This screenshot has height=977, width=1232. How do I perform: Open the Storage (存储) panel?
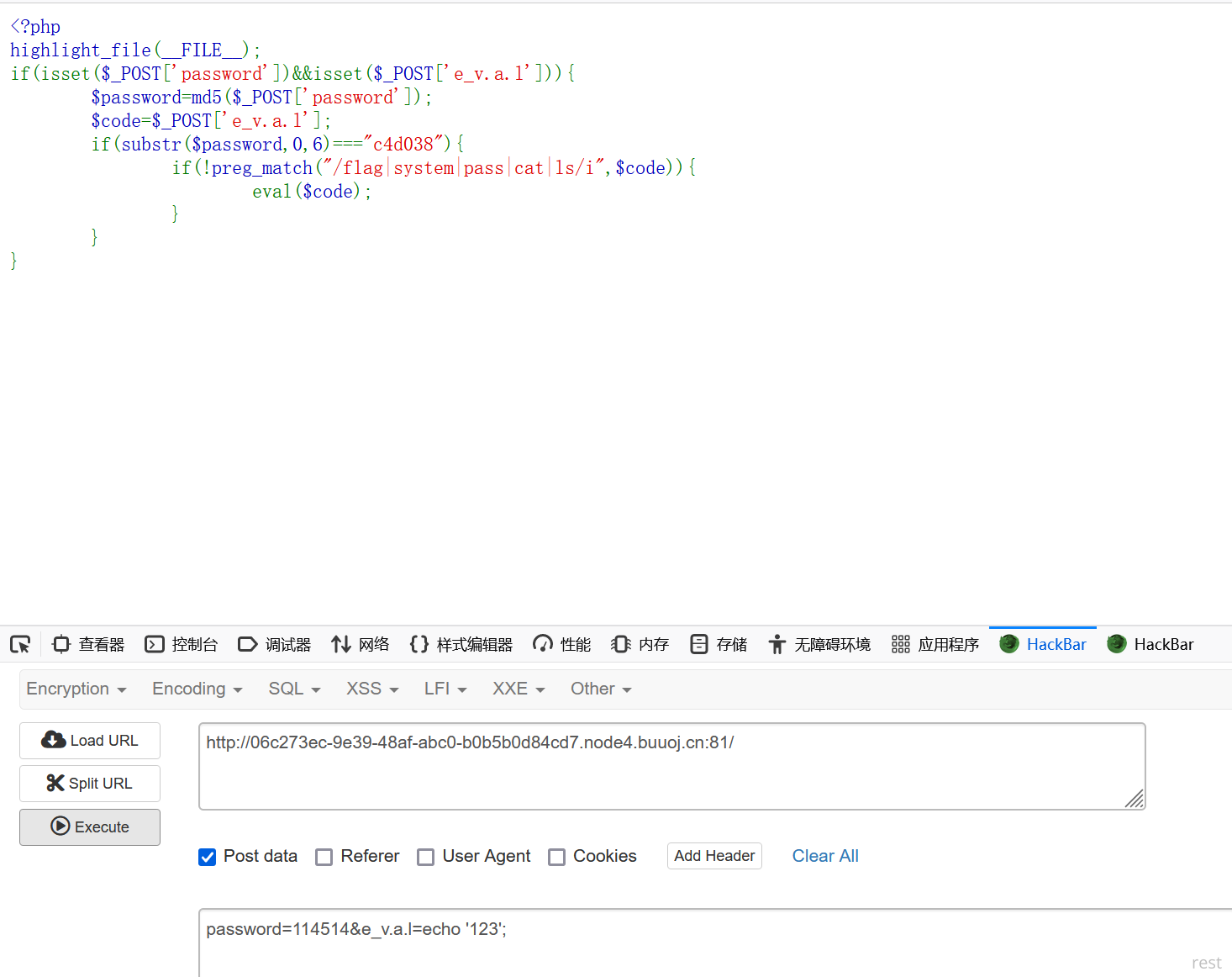coord(719,645)
